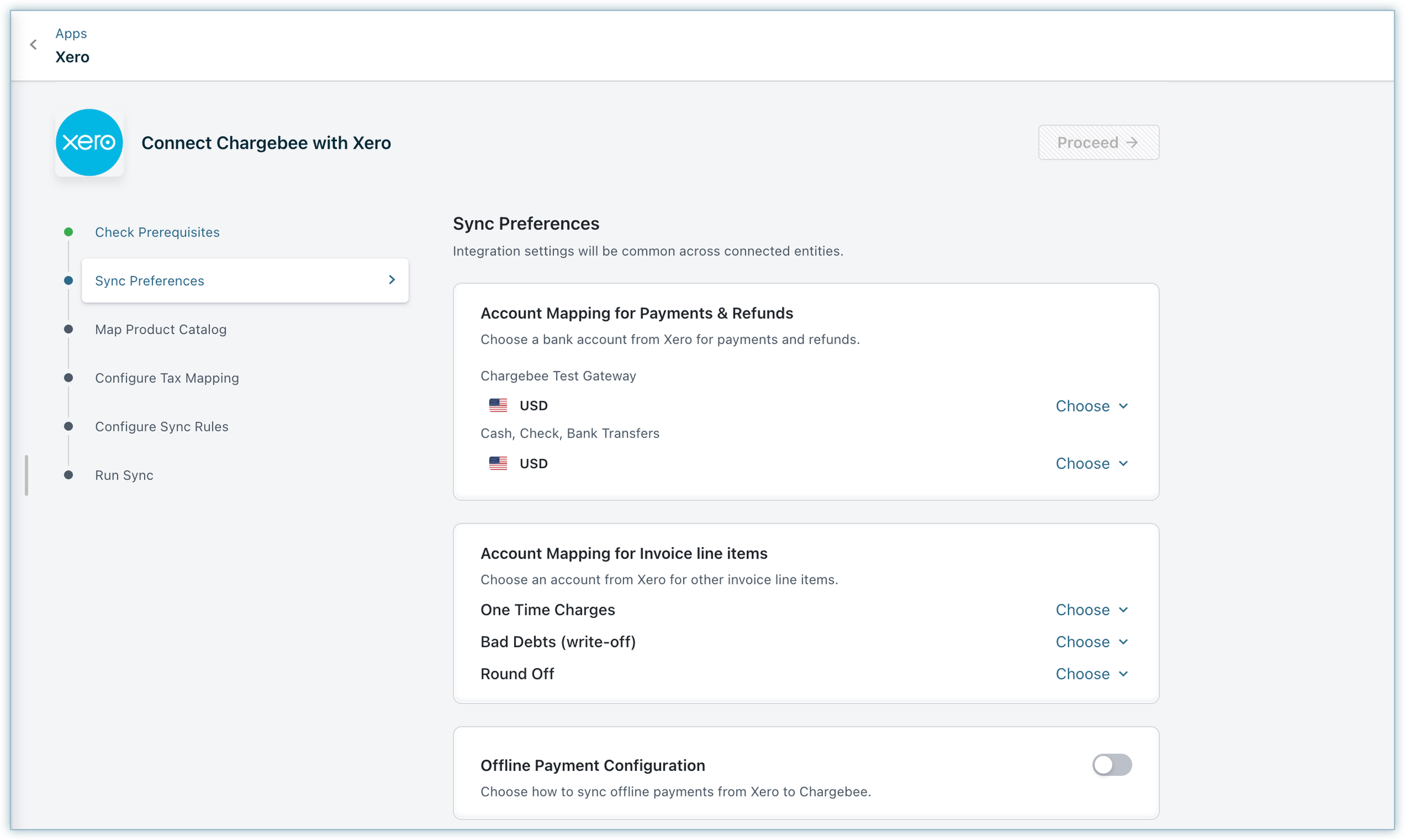
Task: Click the US flag under Cash, Check, Bank Transfers
Action: pos(498,463)
